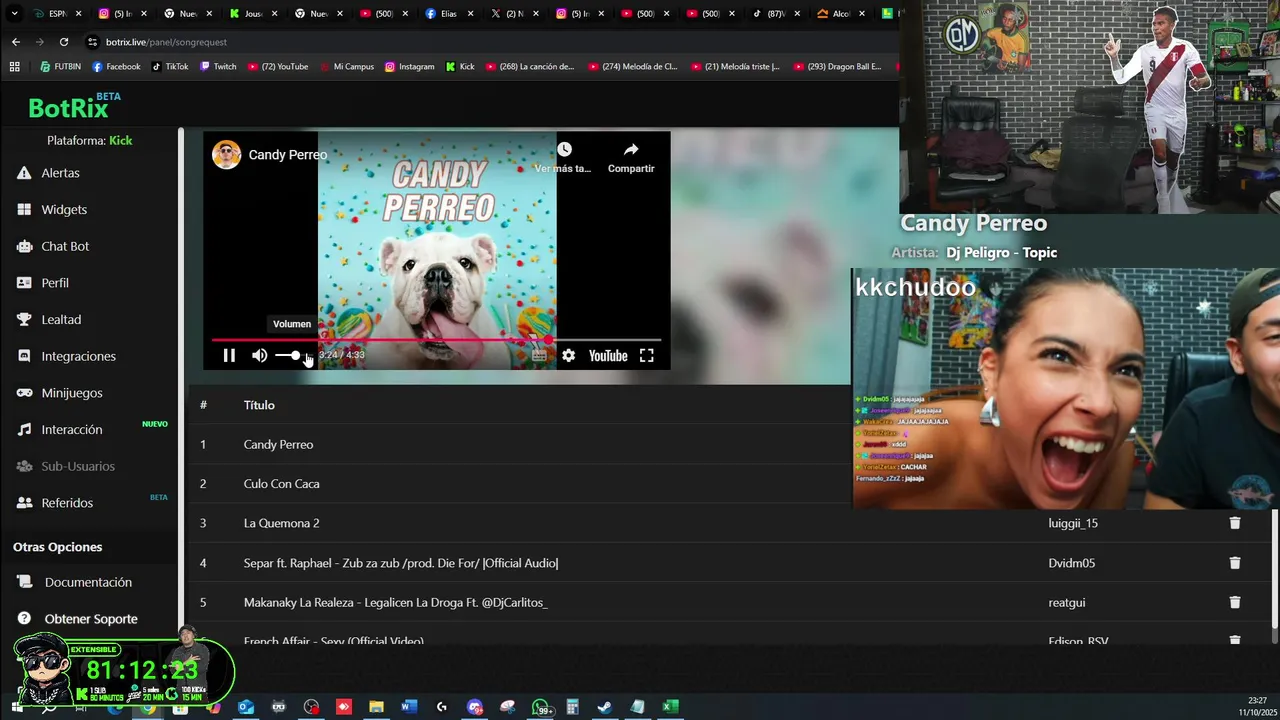Seek on the red video progress bar

pyautogui.click(x=436, y=340)
